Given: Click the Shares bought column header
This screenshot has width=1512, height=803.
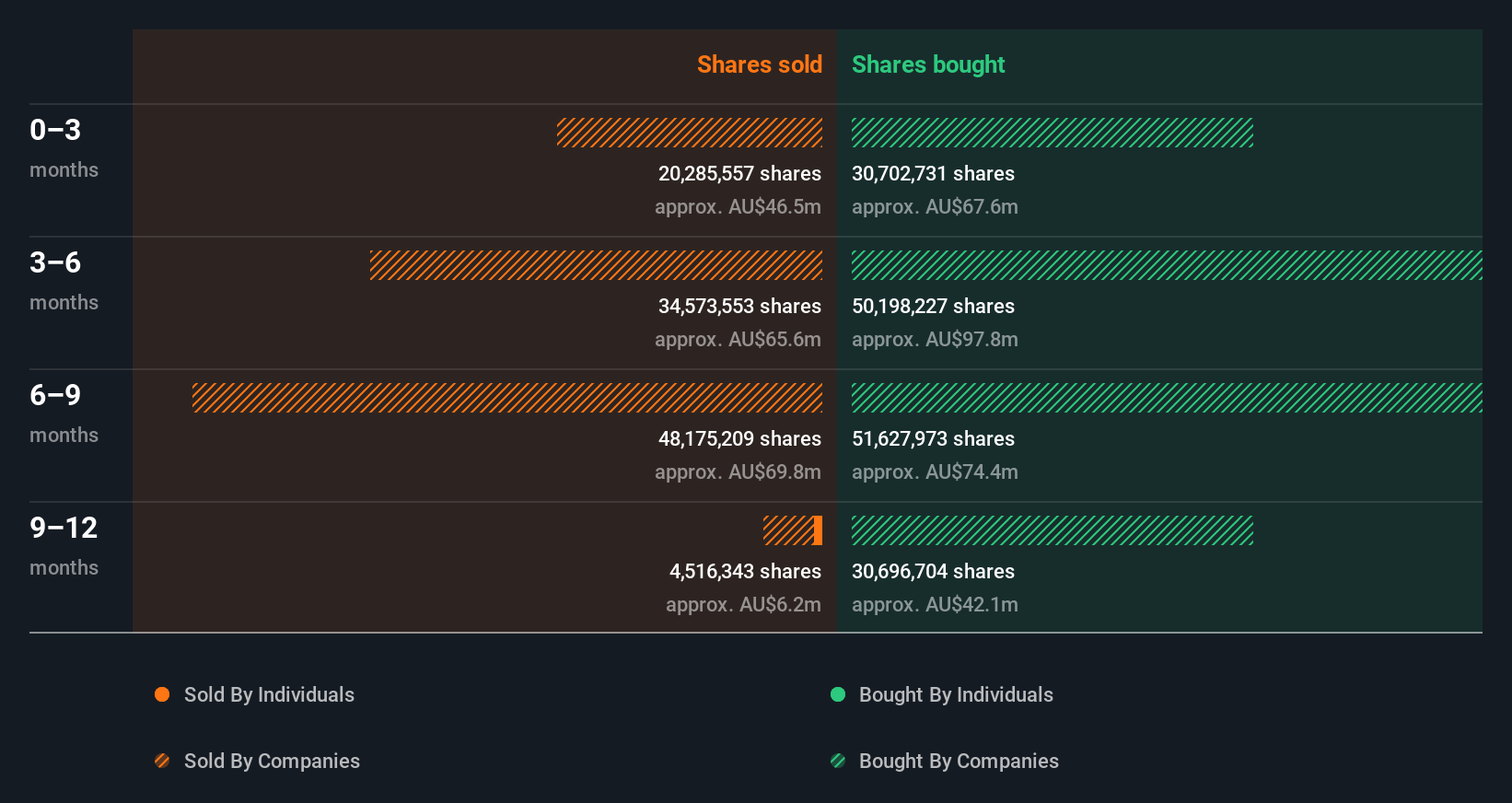Looking at the screenshot, I should [x=928, y=64].
